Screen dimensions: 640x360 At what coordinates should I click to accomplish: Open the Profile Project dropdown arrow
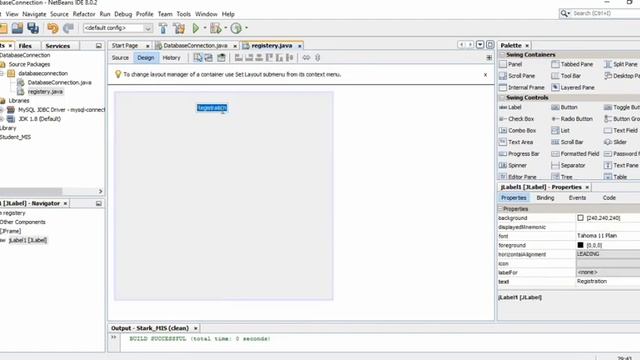coord(246,28)
